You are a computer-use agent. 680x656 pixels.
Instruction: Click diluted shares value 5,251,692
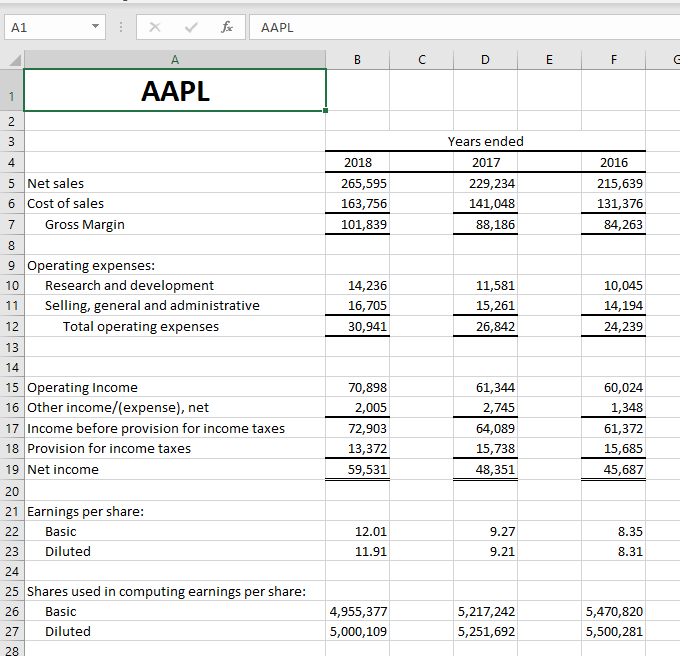[x=485, y=631]
